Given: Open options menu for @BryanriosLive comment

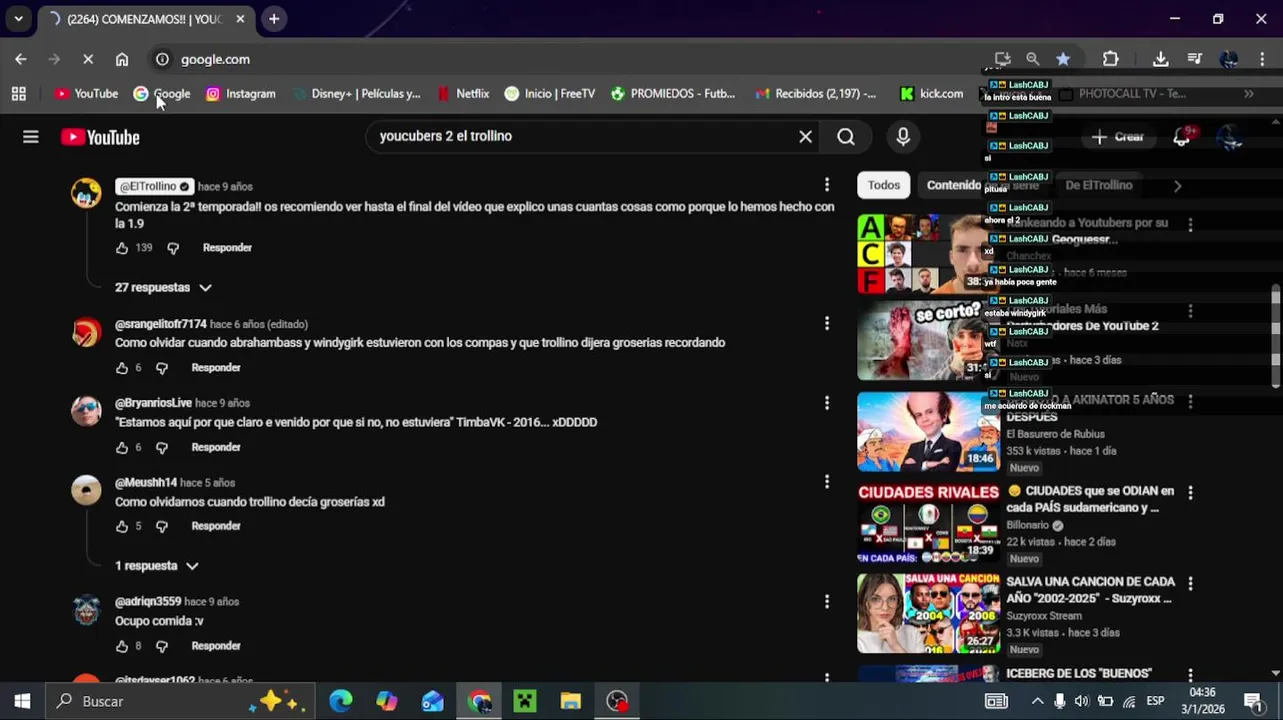Looking at the screenshot, I should click(x=826, y=403).
